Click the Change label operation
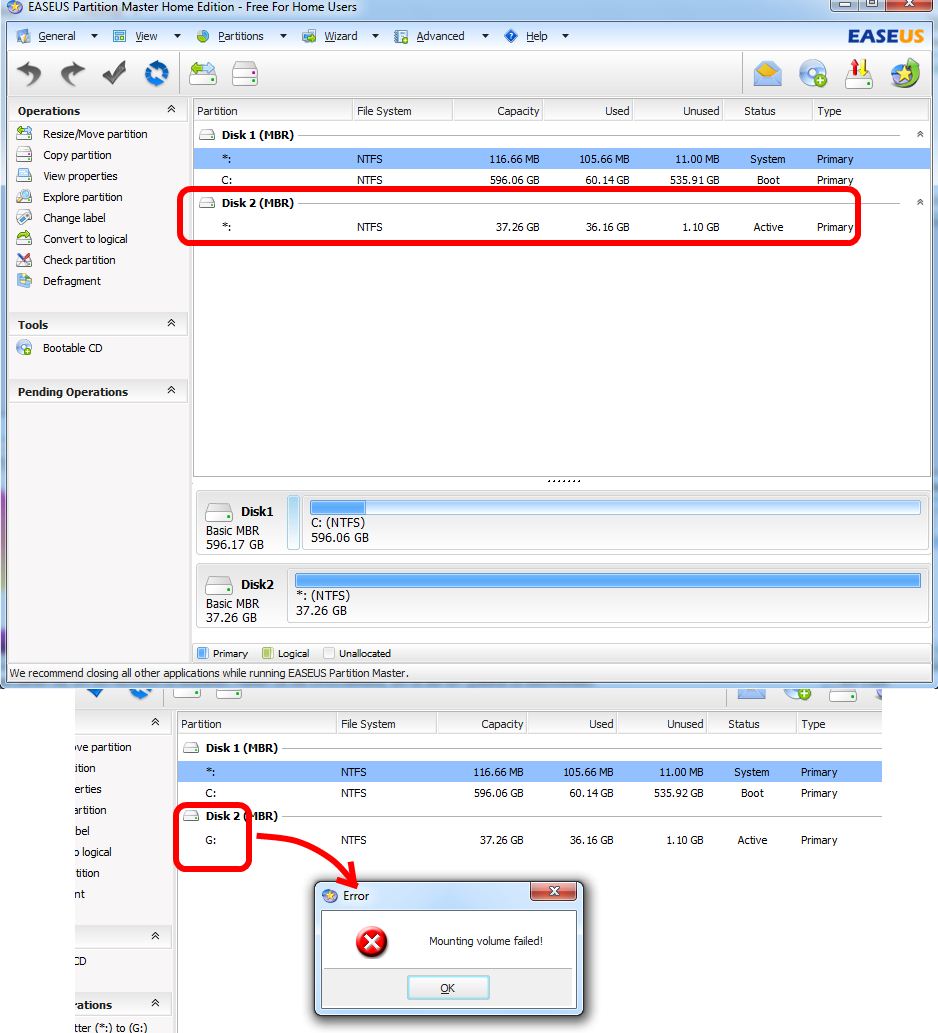The image size is (938, 1033). (74, 217)
